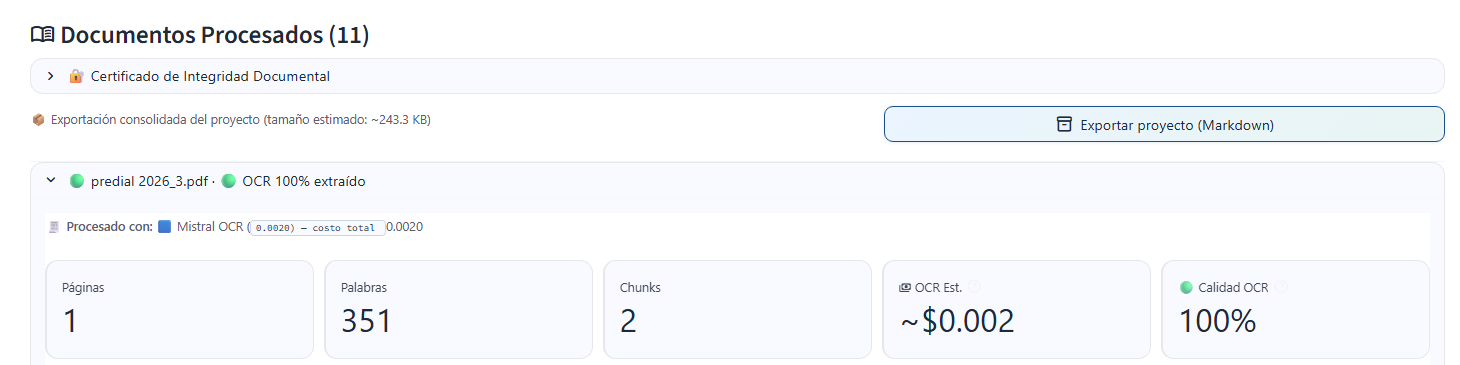This screenshot has height=365, width=1460.
Task: Expand the Certificado de Integridad Documental chevron
Action: (50, 76)
